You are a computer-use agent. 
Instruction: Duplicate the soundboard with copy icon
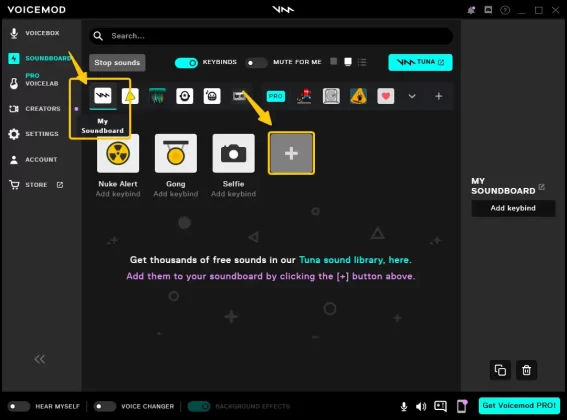[x=500, y=370]
